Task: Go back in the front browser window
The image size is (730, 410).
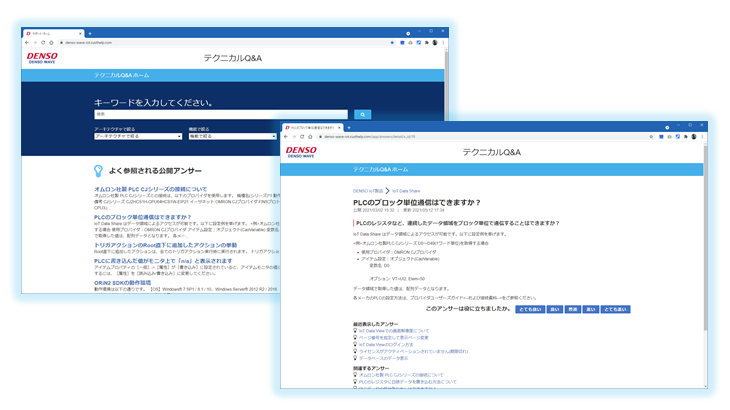Action: click(286, 137)
